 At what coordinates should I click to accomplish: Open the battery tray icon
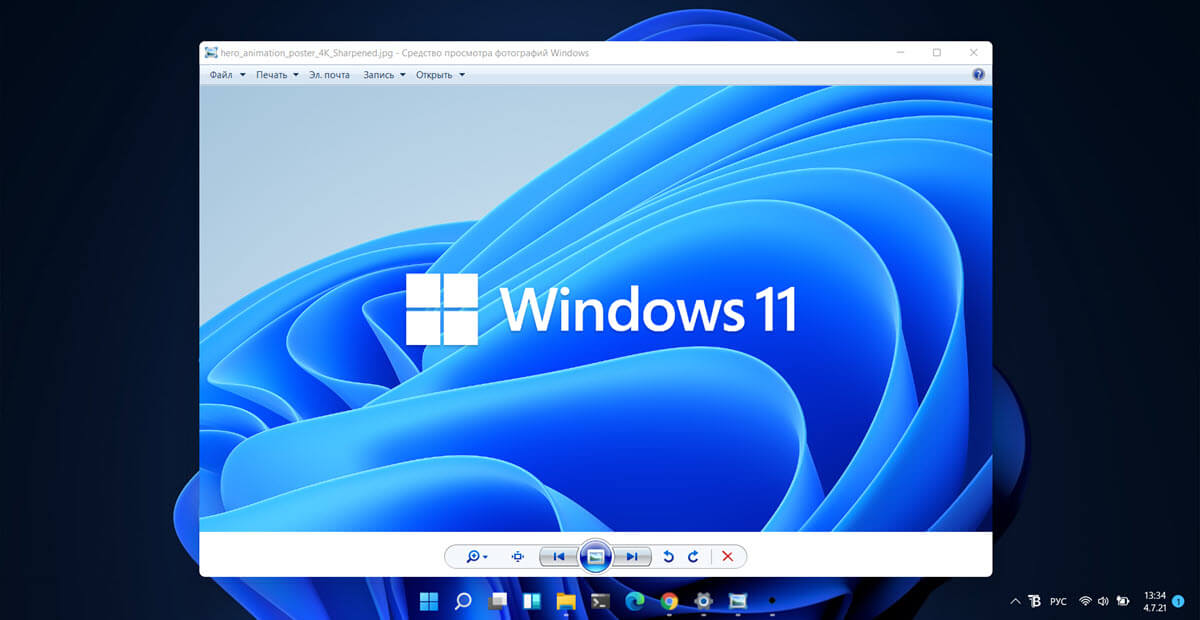[1122, 601]
